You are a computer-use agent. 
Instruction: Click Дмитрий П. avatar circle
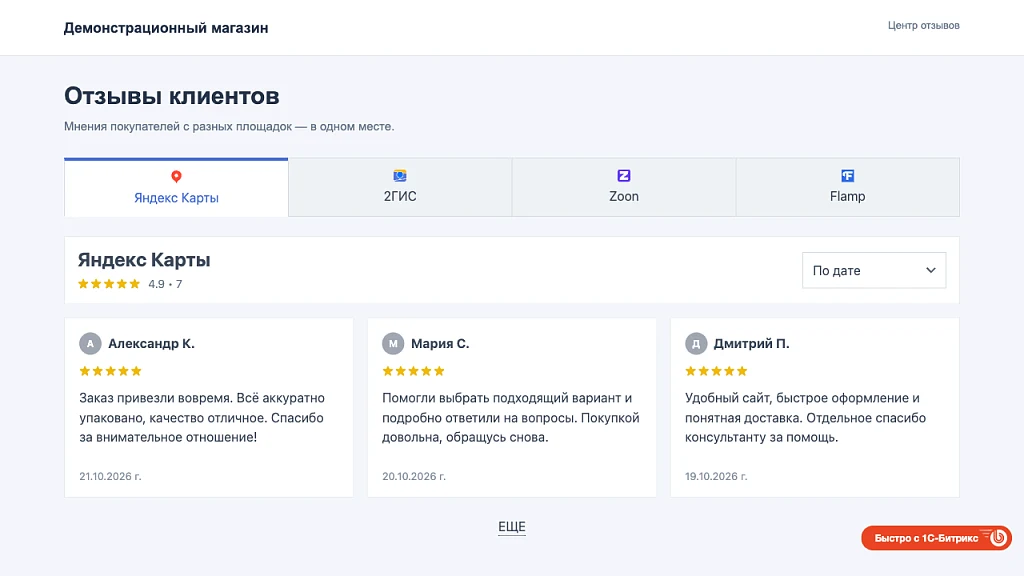(x=696, y=344)
